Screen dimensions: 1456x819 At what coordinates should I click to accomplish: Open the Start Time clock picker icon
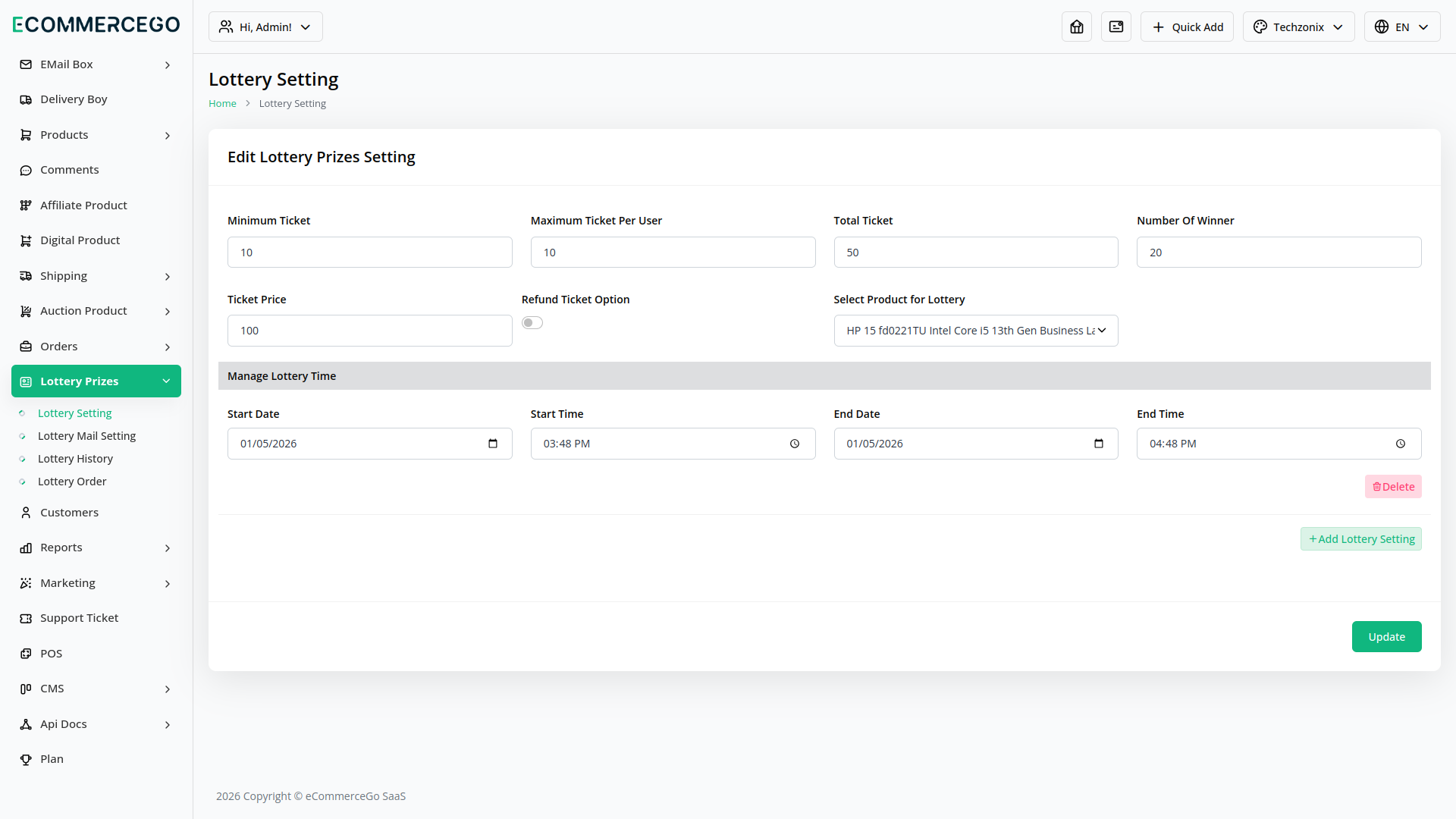[795, 444]
